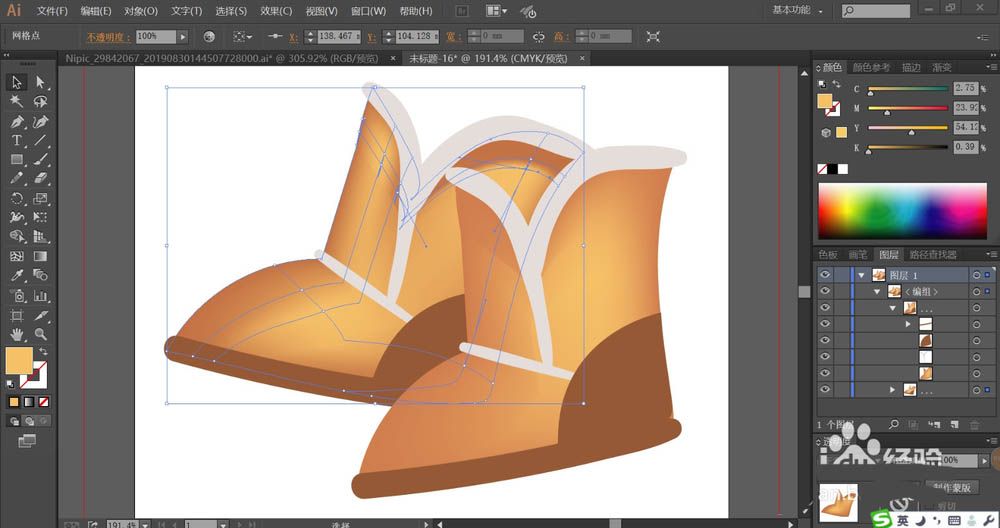Screen dimensions: 1000x528
Task: Switch to the 渐变 panel tab
Action: click(x=941, y=68)
